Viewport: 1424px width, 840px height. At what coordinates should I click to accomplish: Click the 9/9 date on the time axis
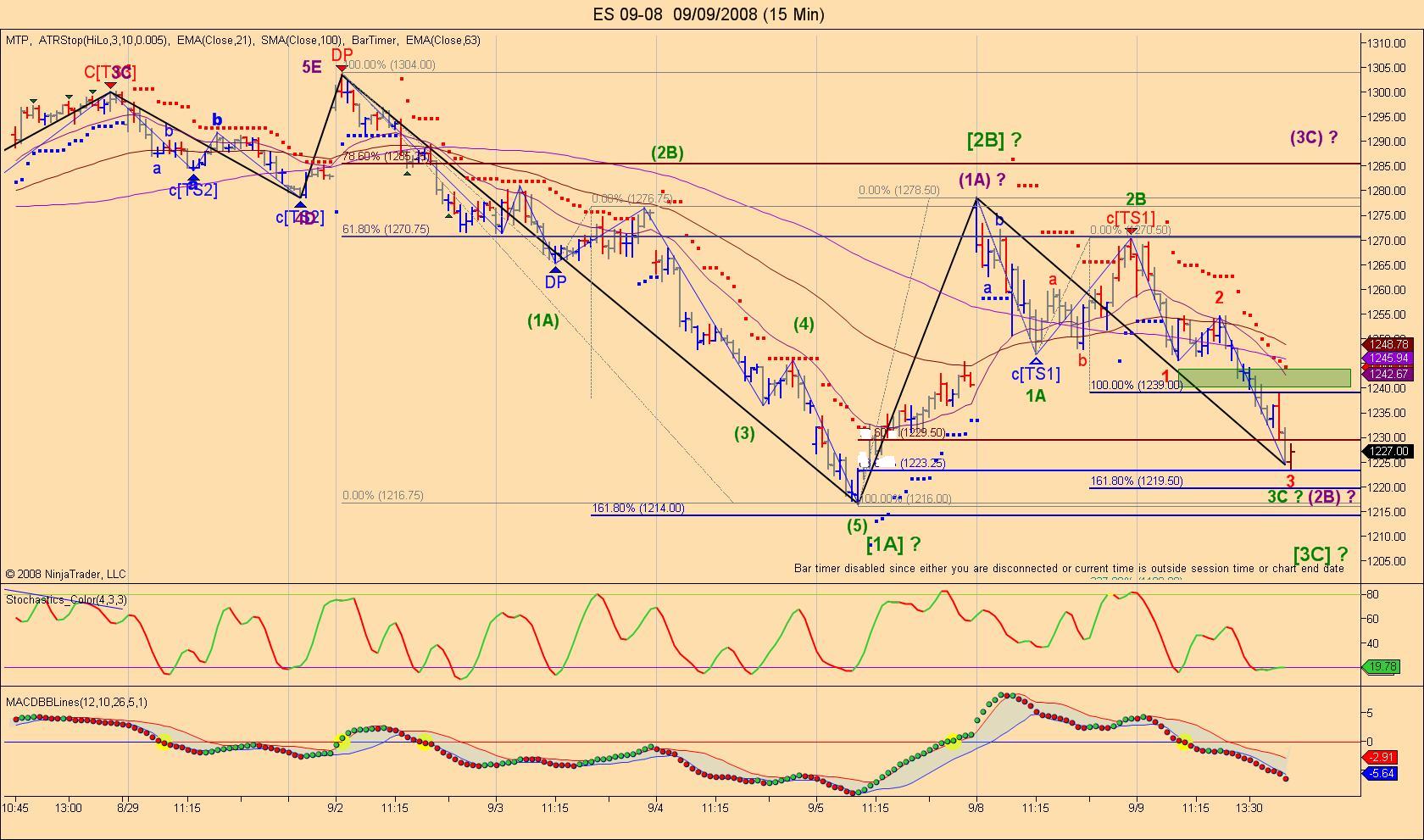point(1137,808)
